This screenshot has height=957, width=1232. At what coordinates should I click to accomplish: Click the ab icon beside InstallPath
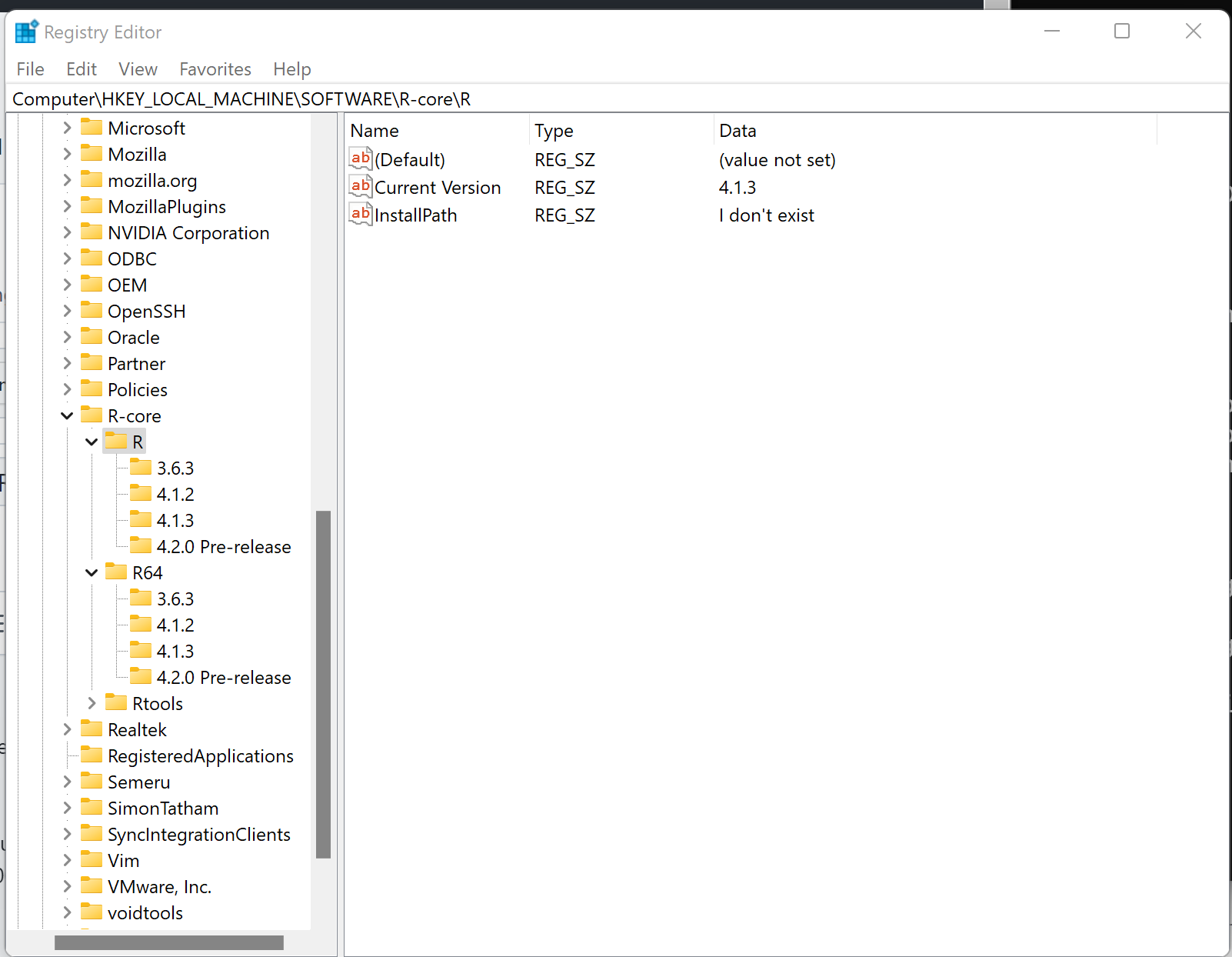(359, 215)
